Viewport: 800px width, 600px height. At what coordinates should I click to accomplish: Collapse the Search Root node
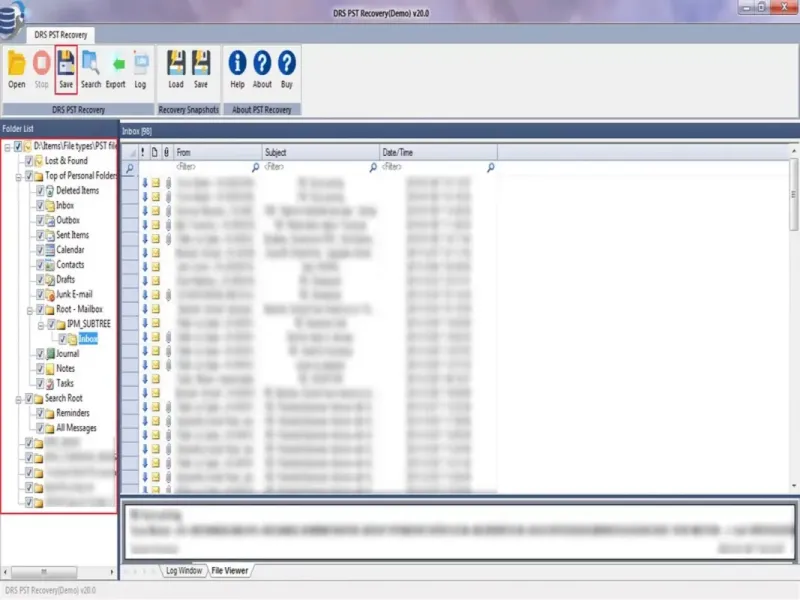click(18, 399)
